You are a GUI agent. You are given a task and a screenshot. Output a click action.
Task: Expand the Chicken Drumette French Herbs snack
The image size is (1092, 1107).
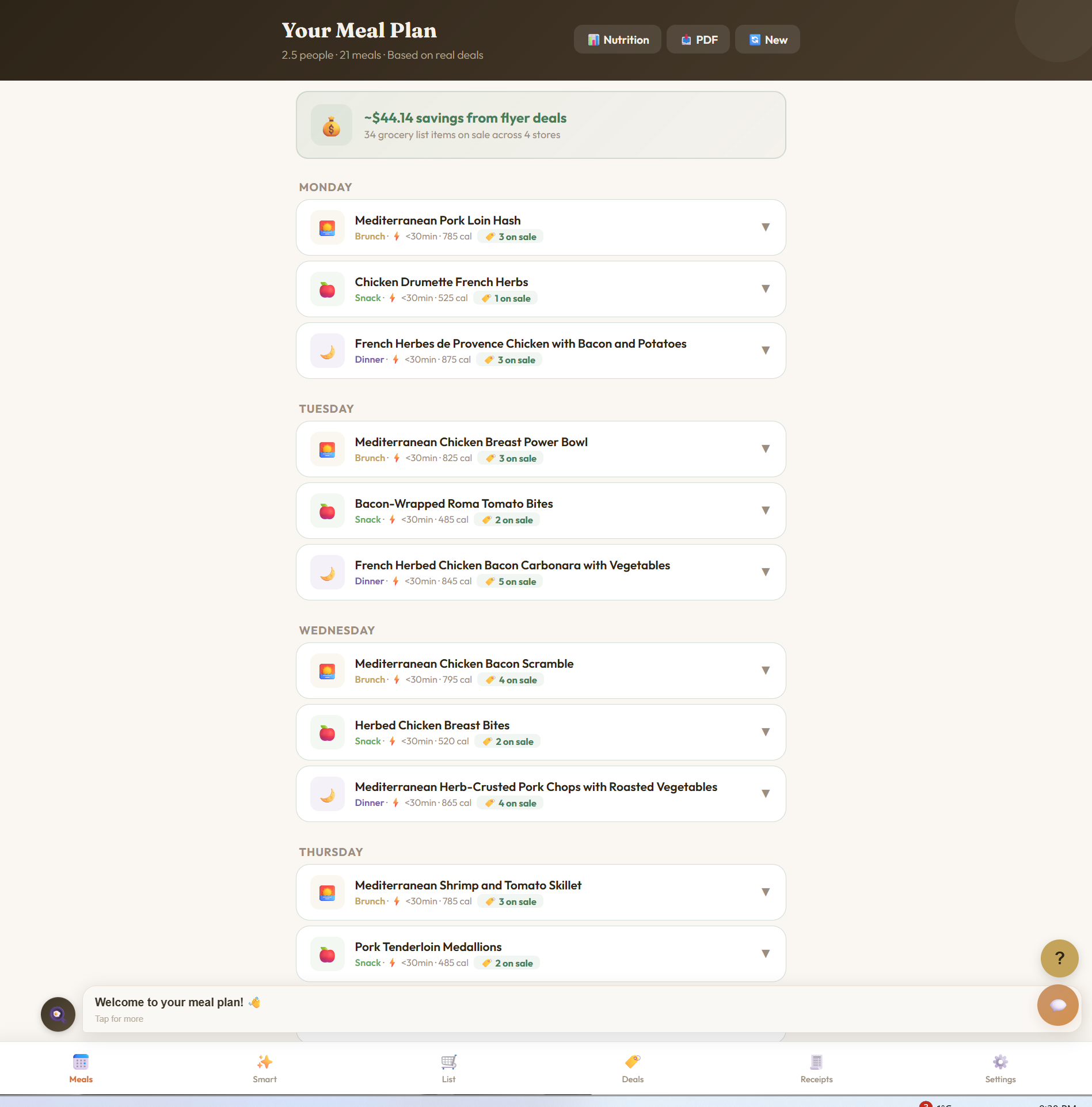(x=766, y=288)
